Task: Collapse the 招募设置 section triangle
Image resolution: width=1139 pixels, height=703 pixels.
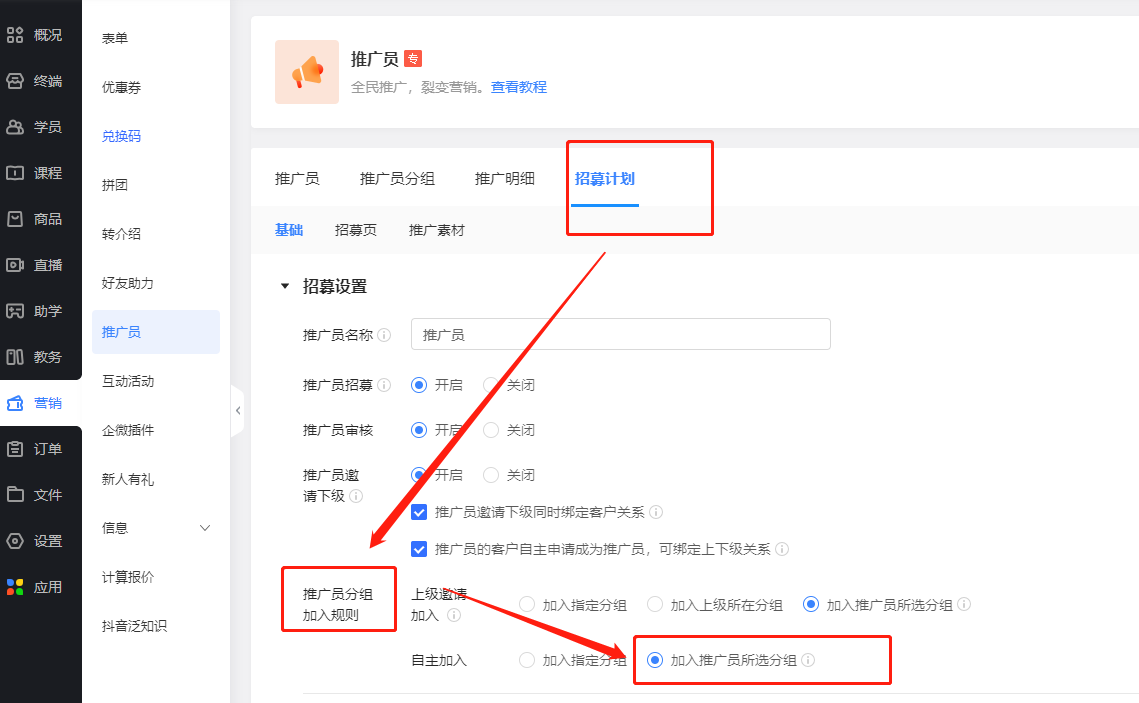Action: point(285,287)
